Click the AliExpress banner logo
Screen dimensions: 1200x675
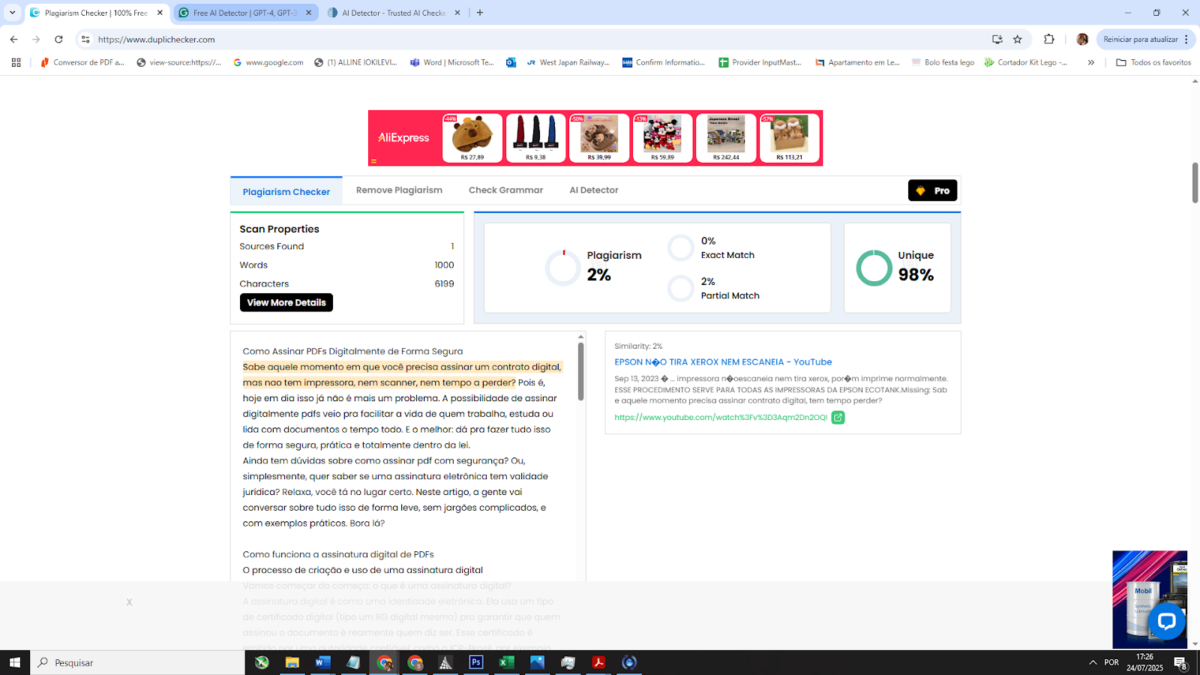tap(404, 138)
